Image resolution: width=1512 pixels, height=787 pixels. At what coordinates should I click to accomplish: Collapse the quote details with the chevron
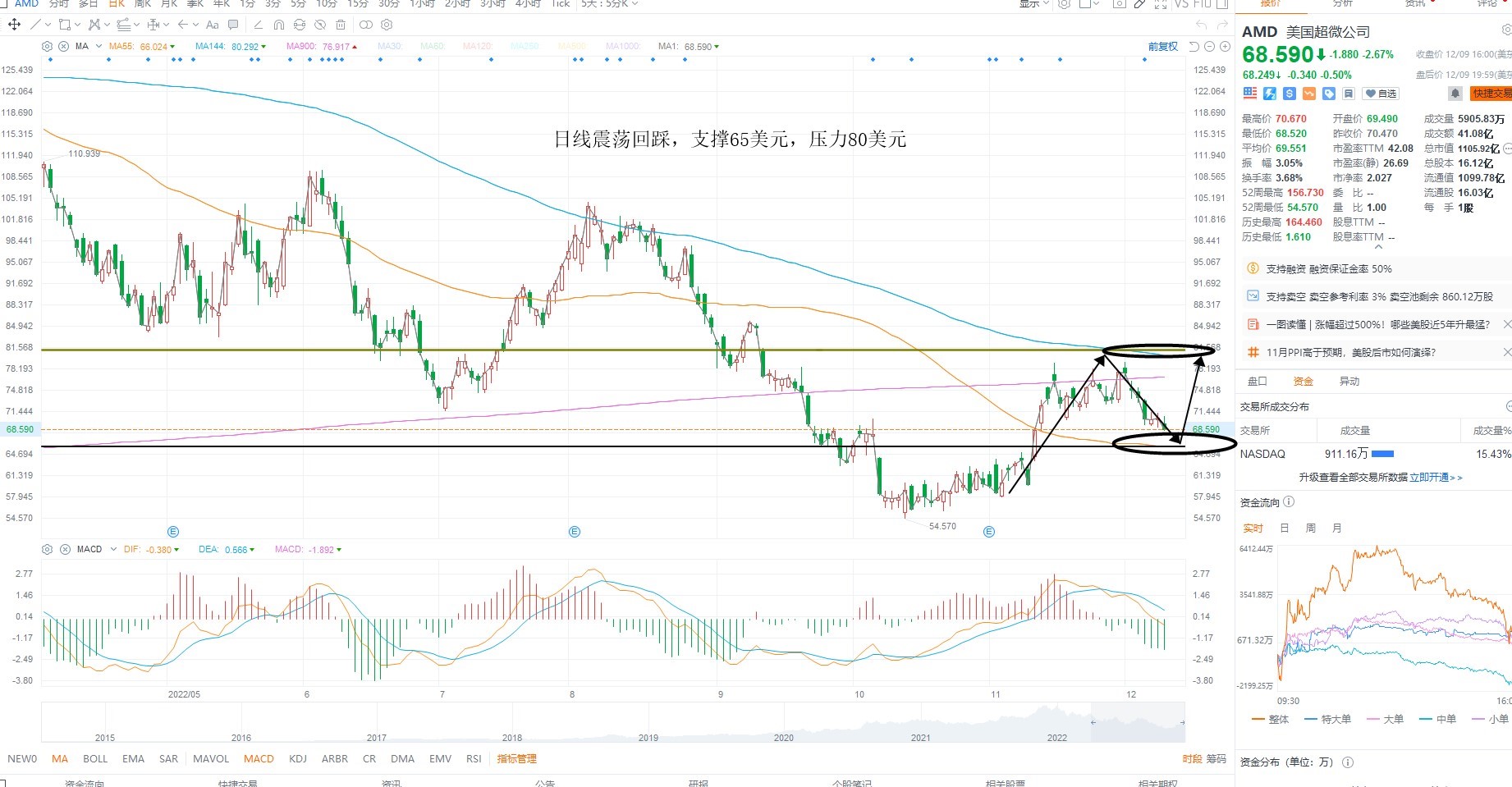click(1378, 246)
